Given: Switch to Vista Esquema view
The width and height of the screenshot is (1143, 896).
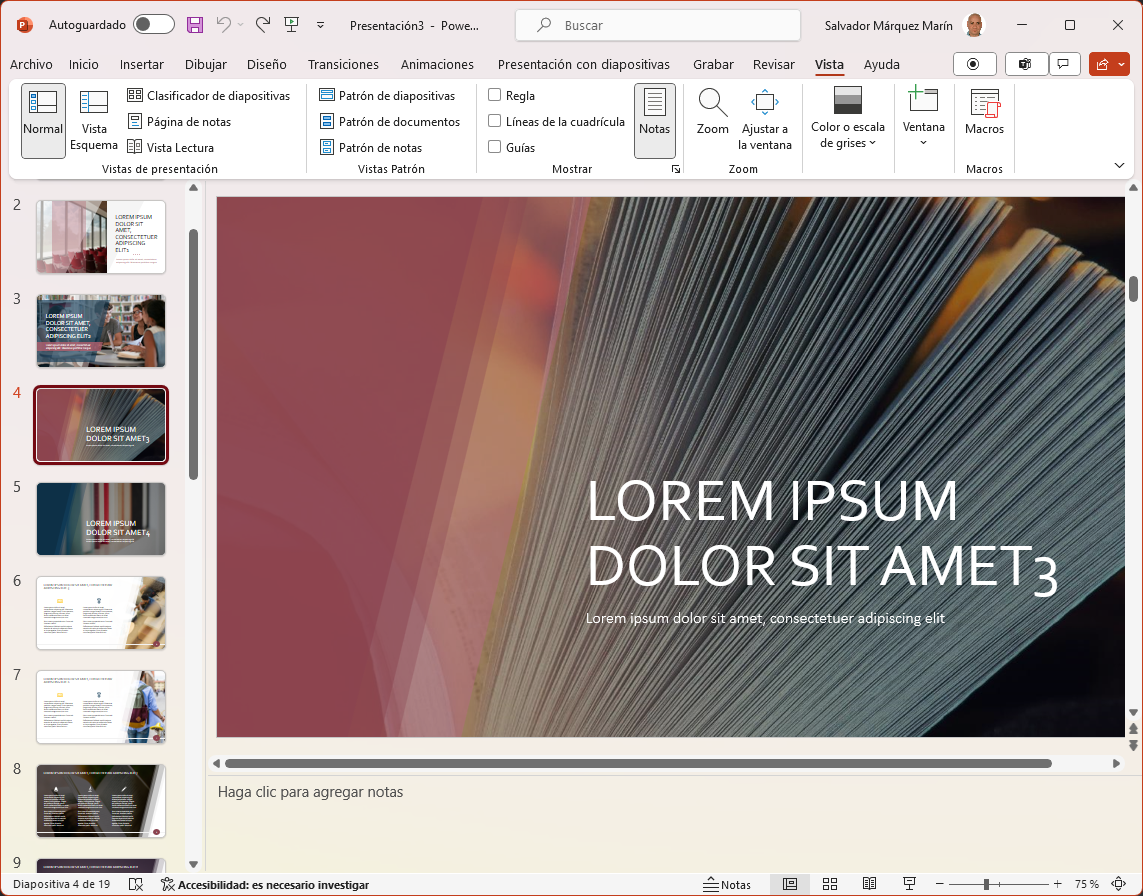Looking at the screenshot, I should click(x=93, y=120).
